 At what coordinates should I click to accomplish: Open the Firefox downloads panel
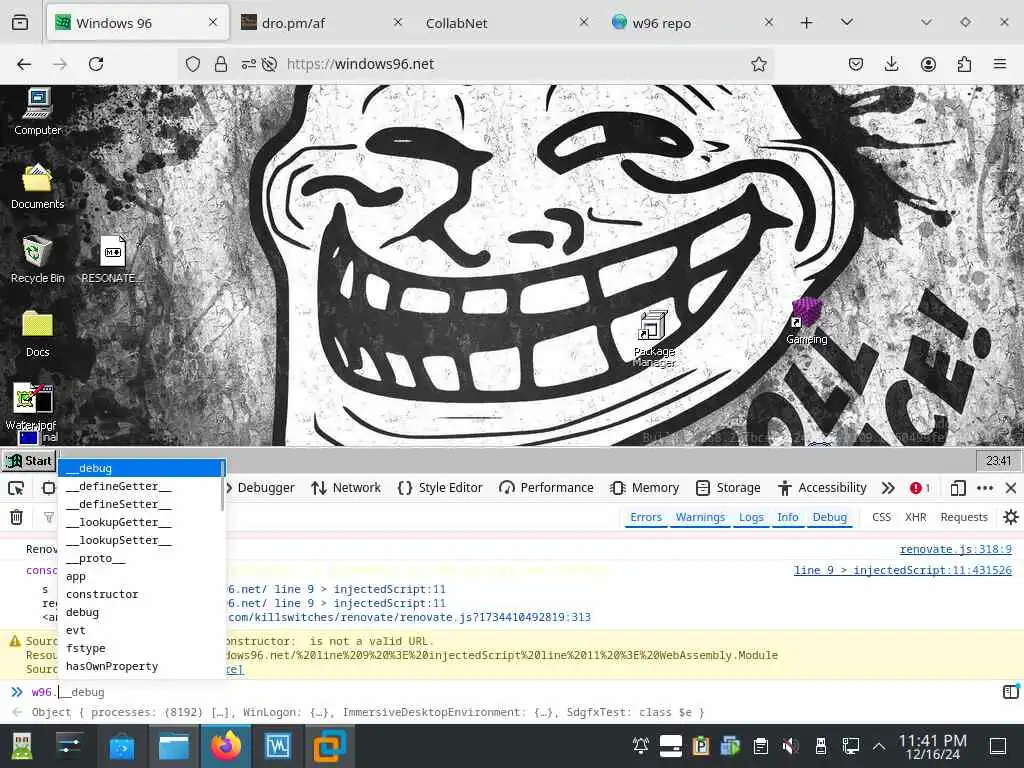click(891, 64)
